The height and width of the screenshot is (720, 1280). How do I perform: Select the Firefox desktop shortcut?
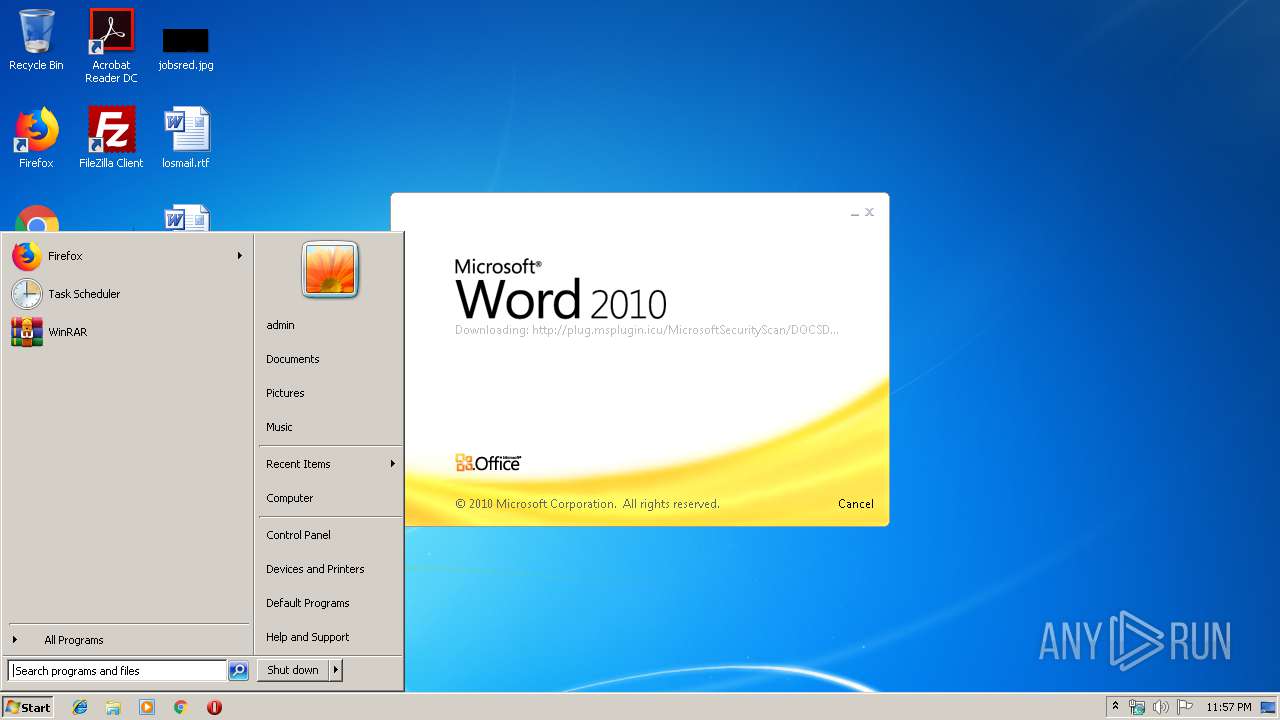click(x=36, y=137)
